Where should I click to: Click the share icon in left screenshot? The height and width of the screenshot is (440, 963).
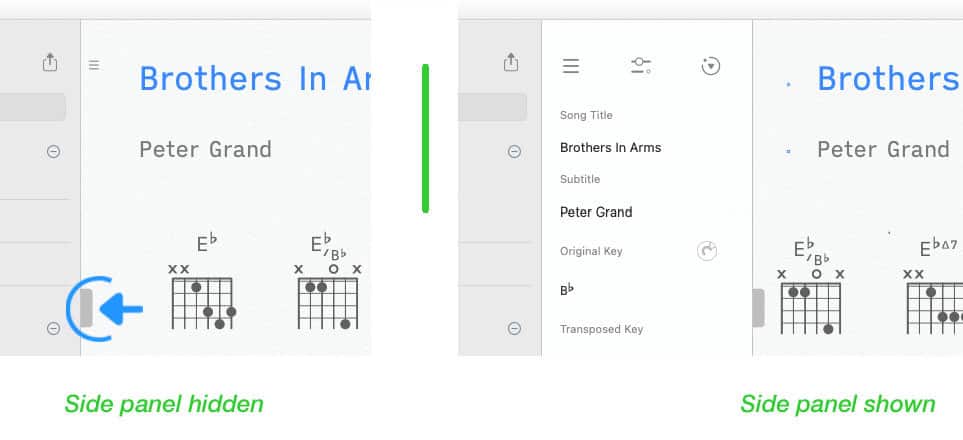pos(50,62)
